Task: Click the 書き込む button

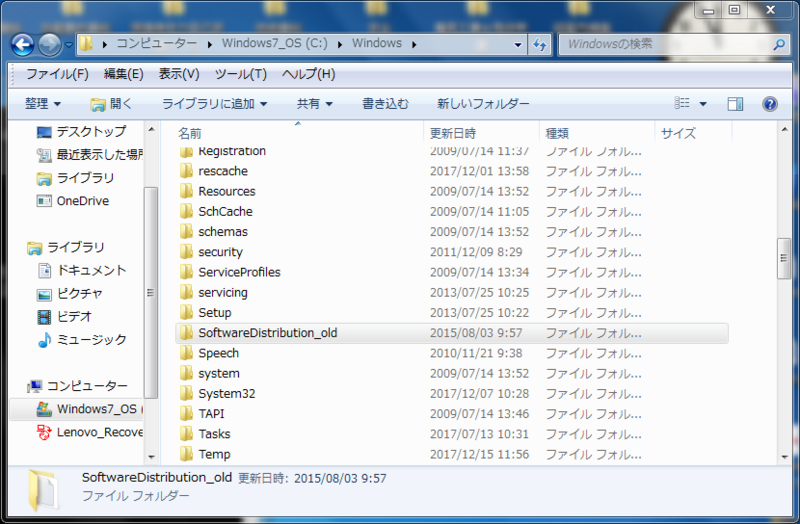Action: coord(385,104)
